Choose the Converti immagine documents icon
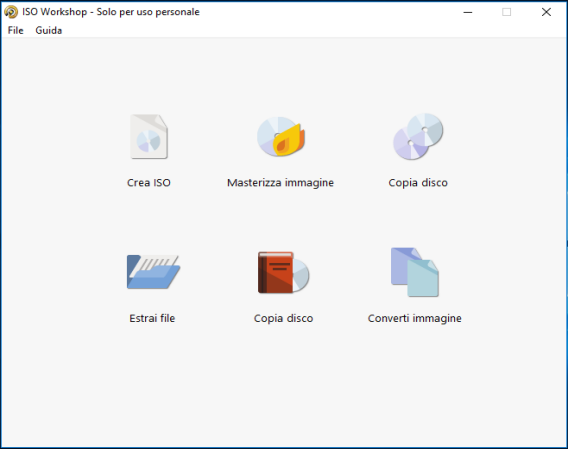 point(415,272)
